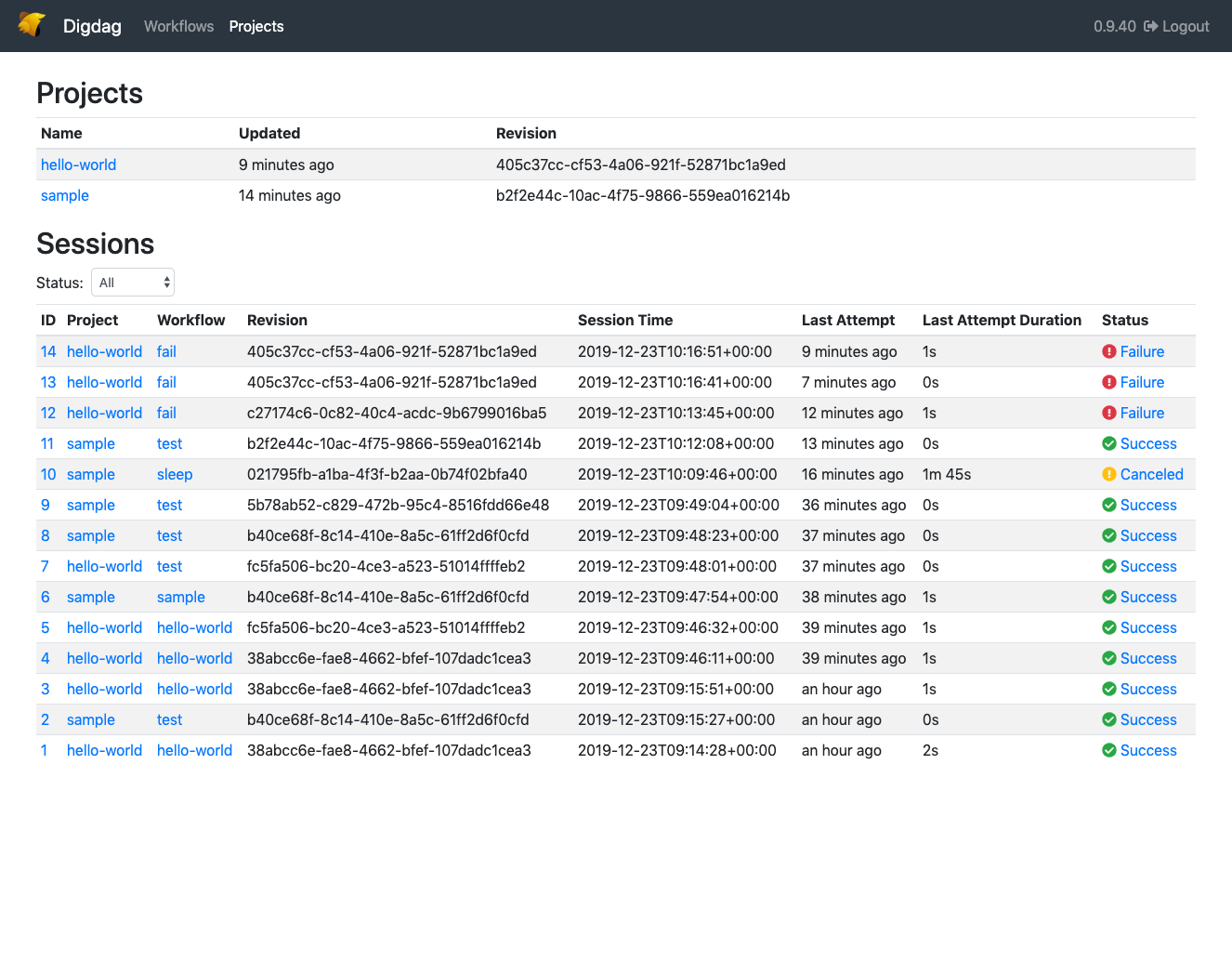Switch to the Workflows tab
The width and height of the screenshot is (1232, 962).
point(178,26)
